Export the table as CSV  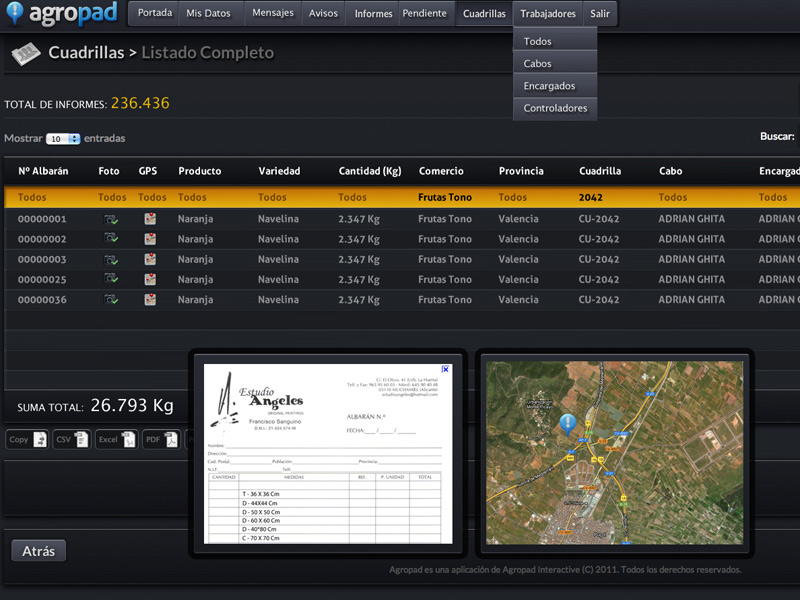click(71, 439)
